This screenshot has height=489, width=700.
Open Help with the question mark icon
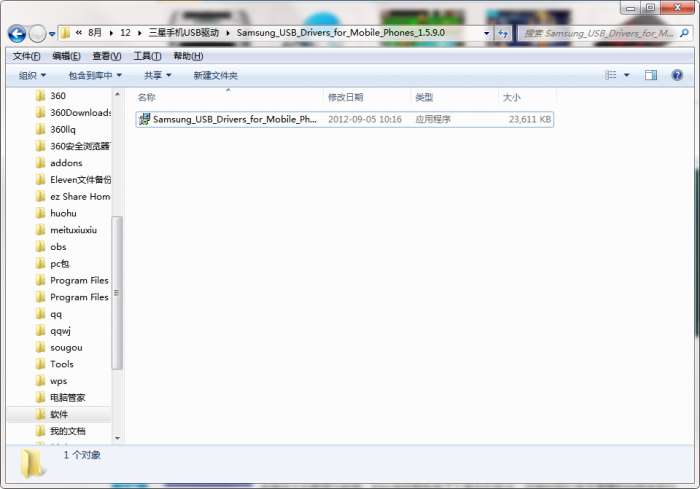[x=677, y=75]
